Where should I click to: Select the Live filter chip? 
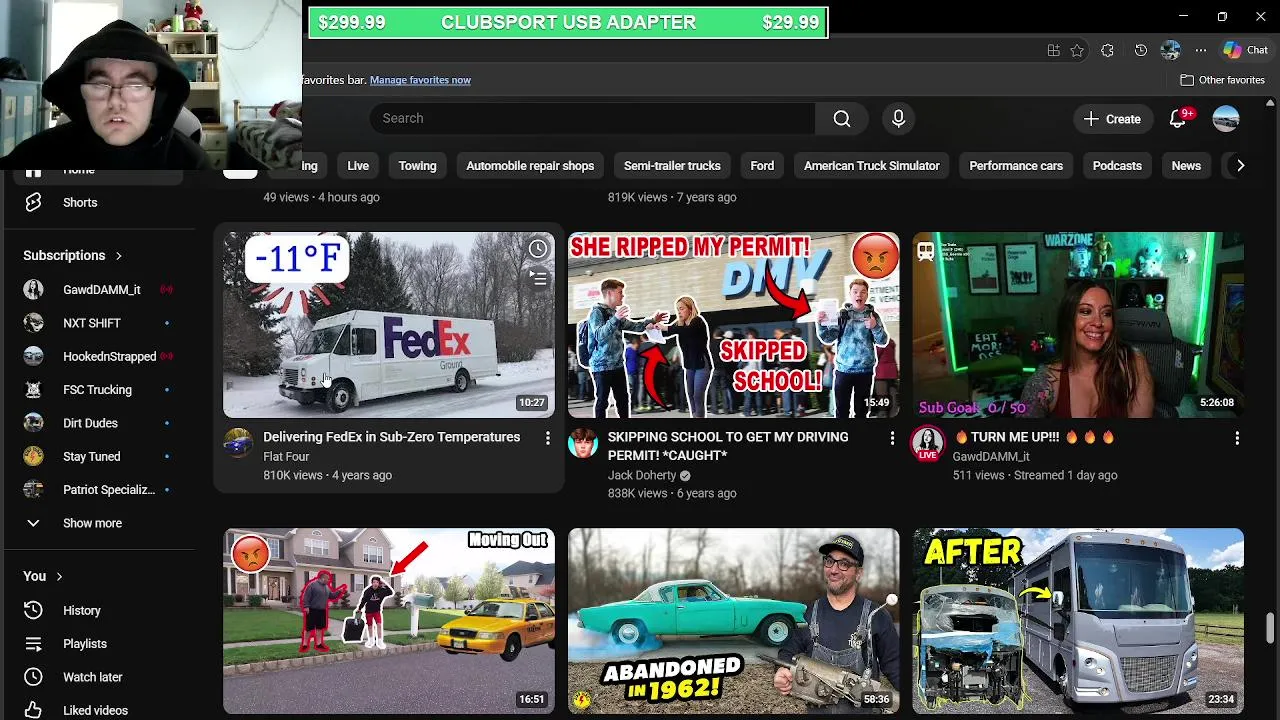click(x=358, y=166)
